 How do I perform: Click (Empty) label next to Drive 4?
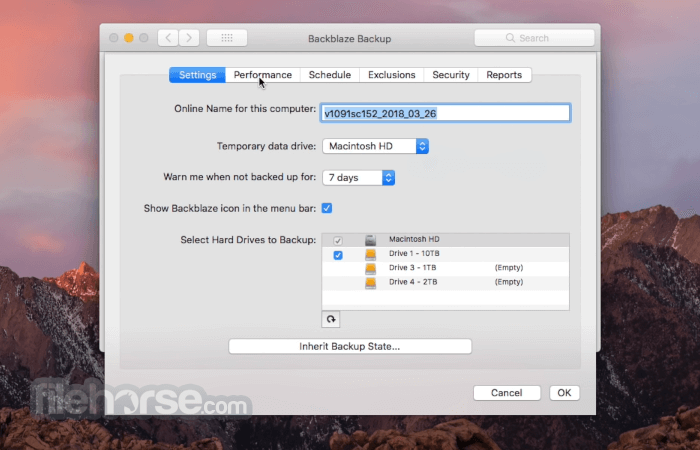pyautogui.click(x=509, y=282)
